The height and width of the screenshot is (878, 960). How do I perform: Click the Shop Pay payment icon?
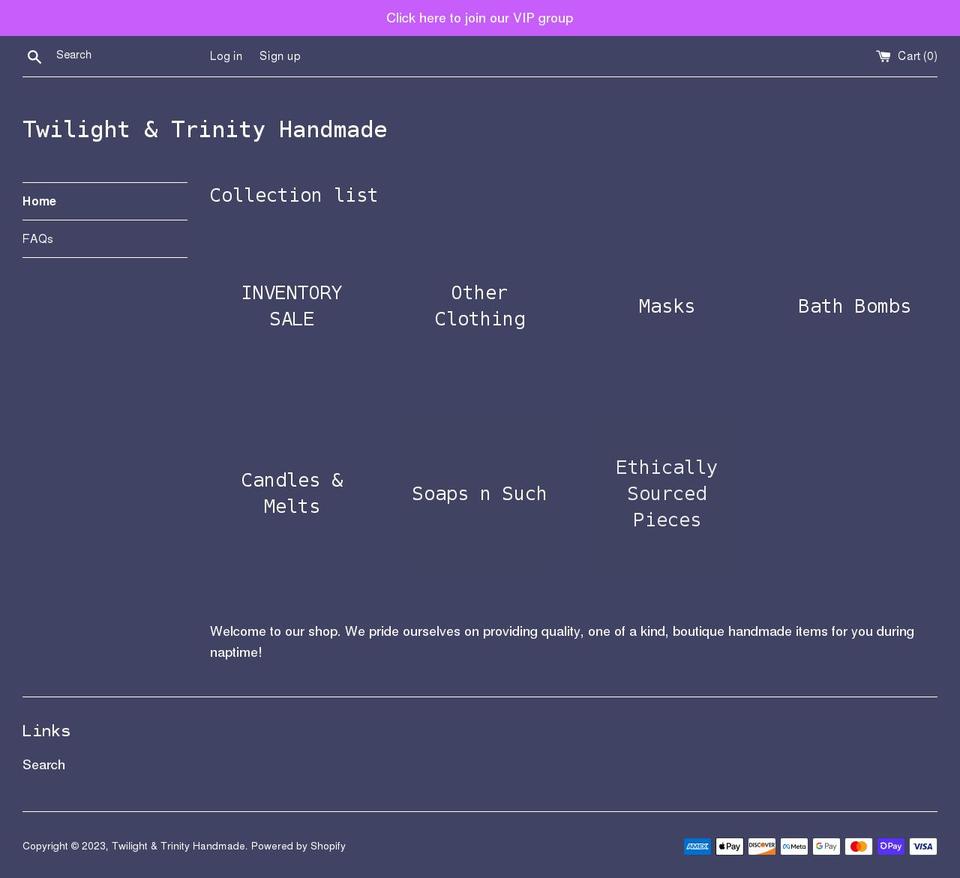(x=890, y=846)
